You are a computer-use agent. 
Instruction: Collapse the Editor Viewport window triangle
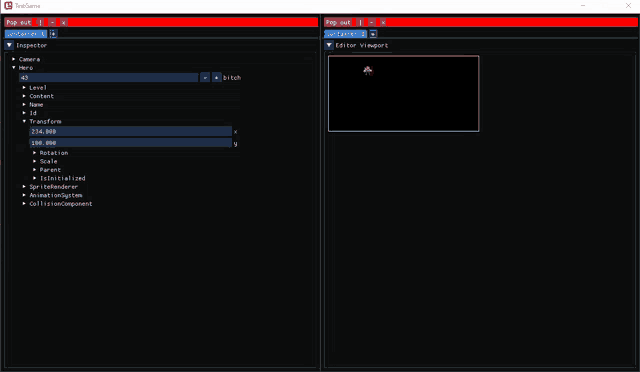coord(329,45)
